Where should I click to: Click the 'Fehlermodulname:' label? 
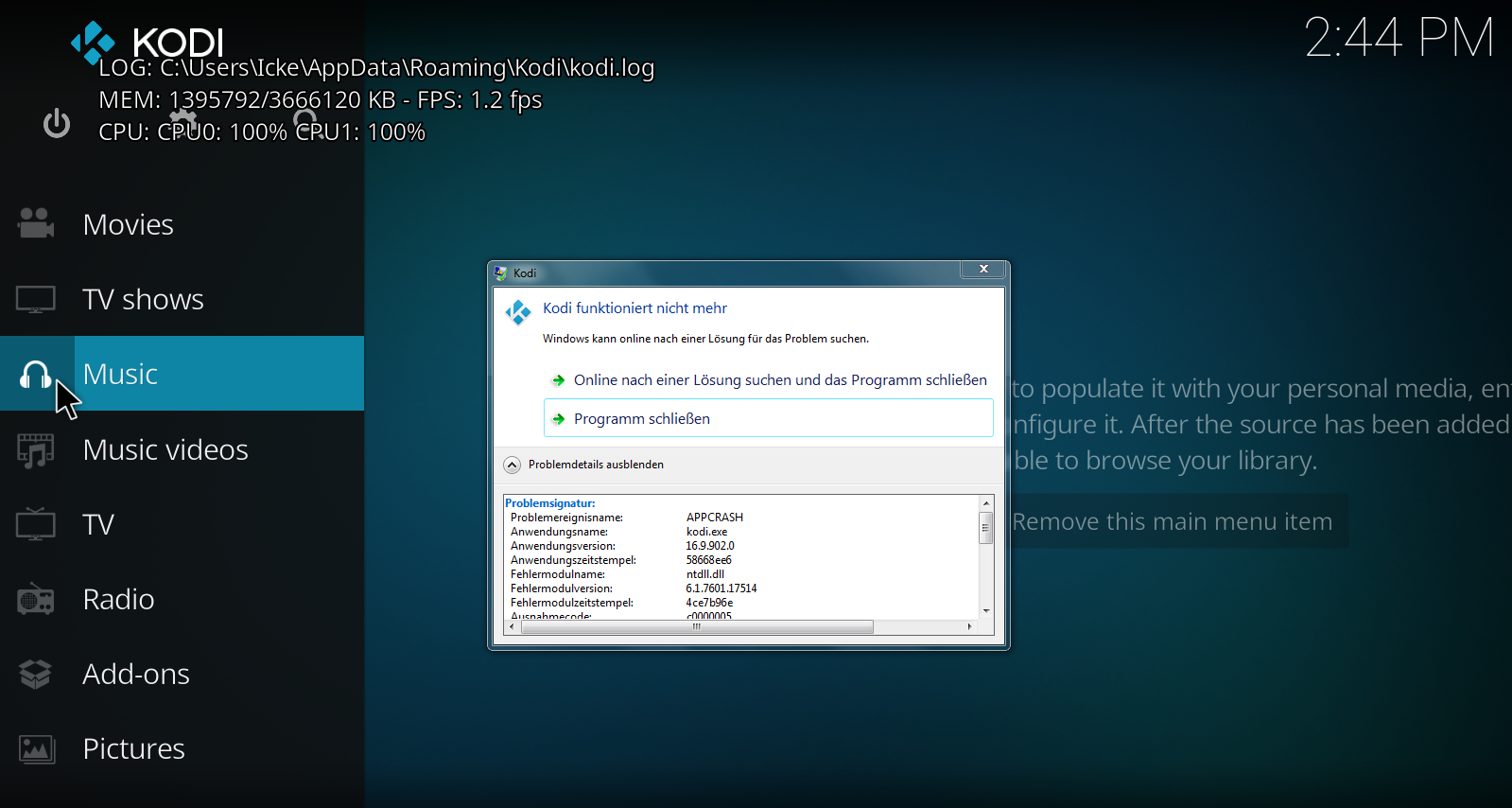point(558,574)
